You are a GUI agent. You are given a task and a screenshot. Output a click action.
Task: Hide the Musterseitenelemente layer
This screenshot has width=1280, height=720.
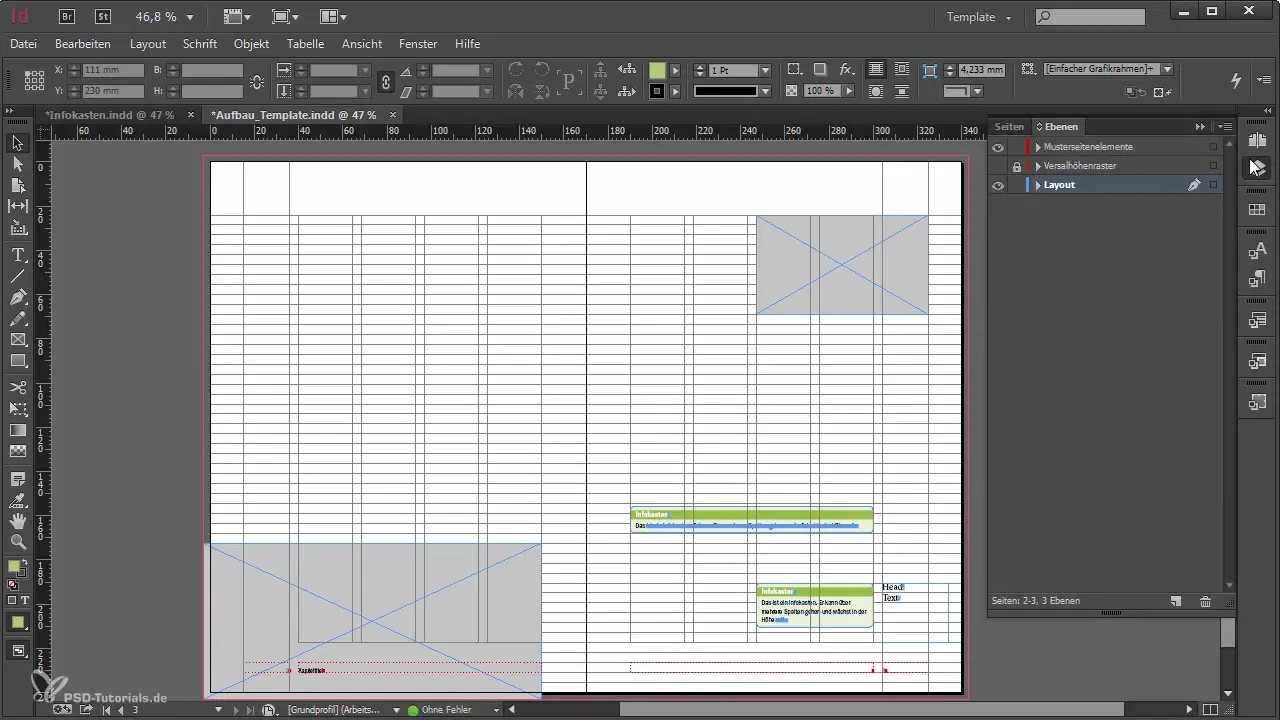(x=997, y=147)
